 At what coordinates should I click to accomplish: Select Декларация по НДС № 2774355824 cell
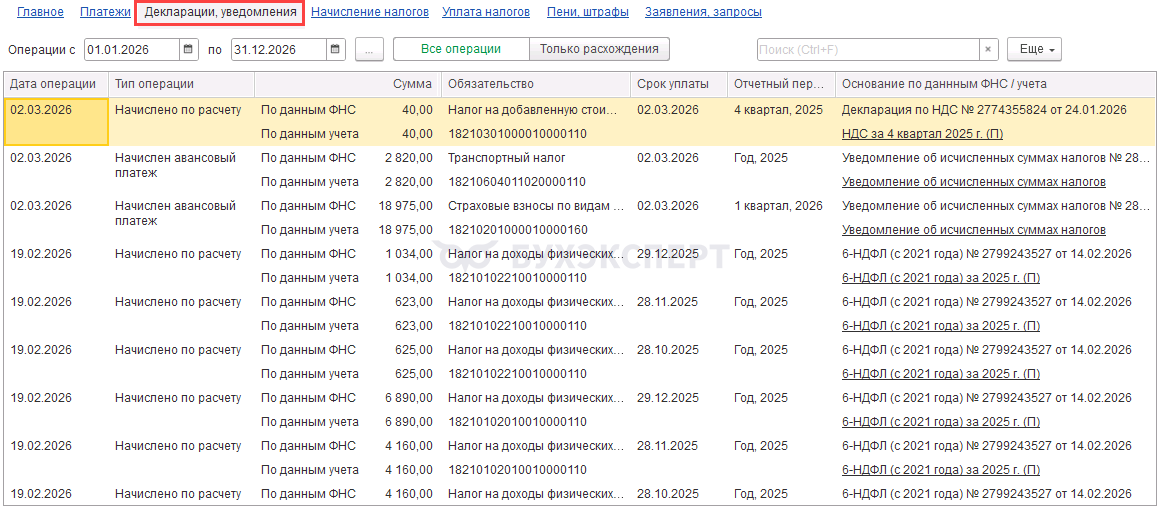985,110
